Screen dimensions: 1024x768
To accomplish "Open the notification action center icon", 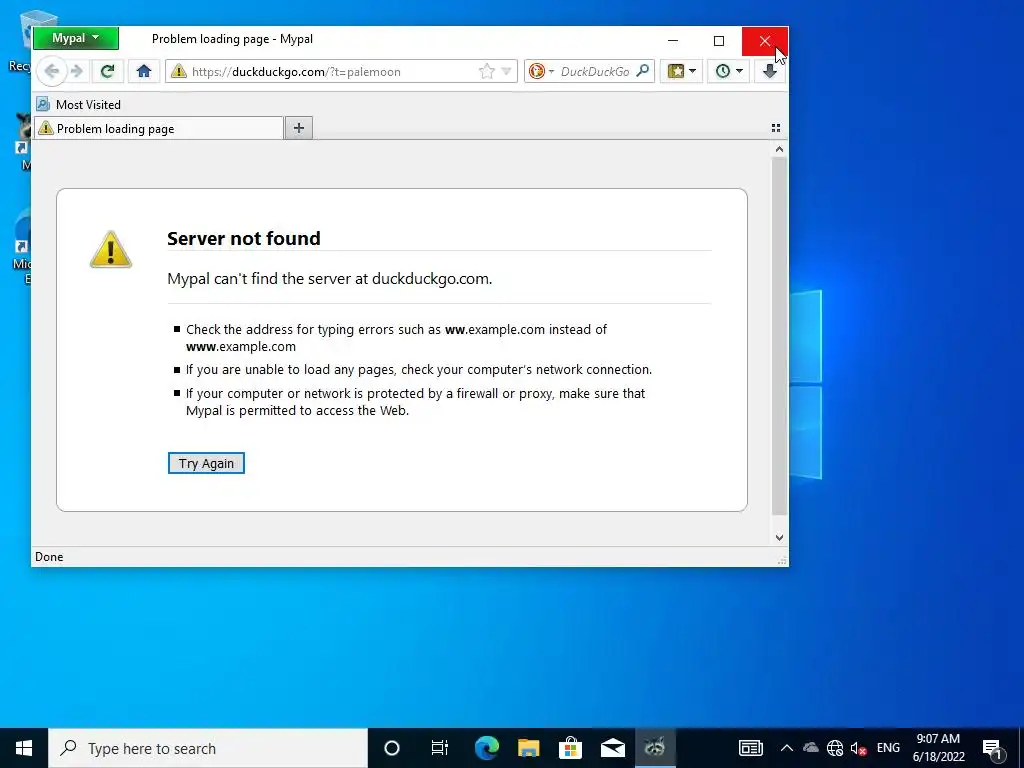I will pos(993,749).
